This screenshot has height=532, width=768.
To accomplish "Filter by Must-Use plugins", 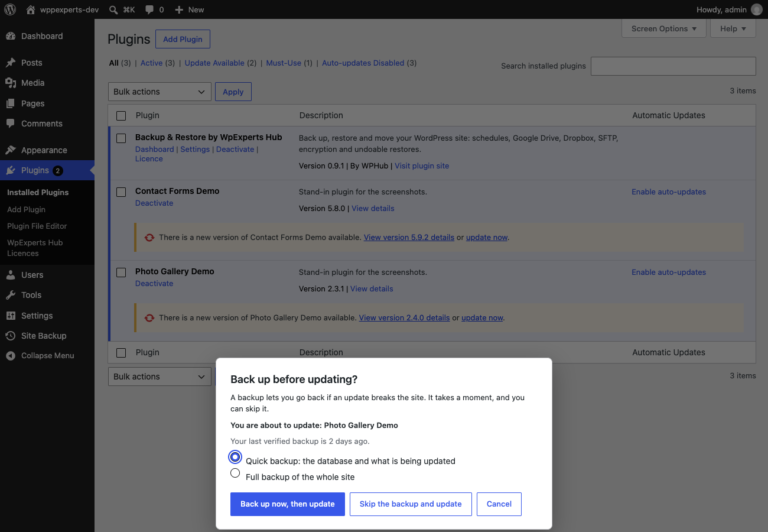I will [284, 63].
